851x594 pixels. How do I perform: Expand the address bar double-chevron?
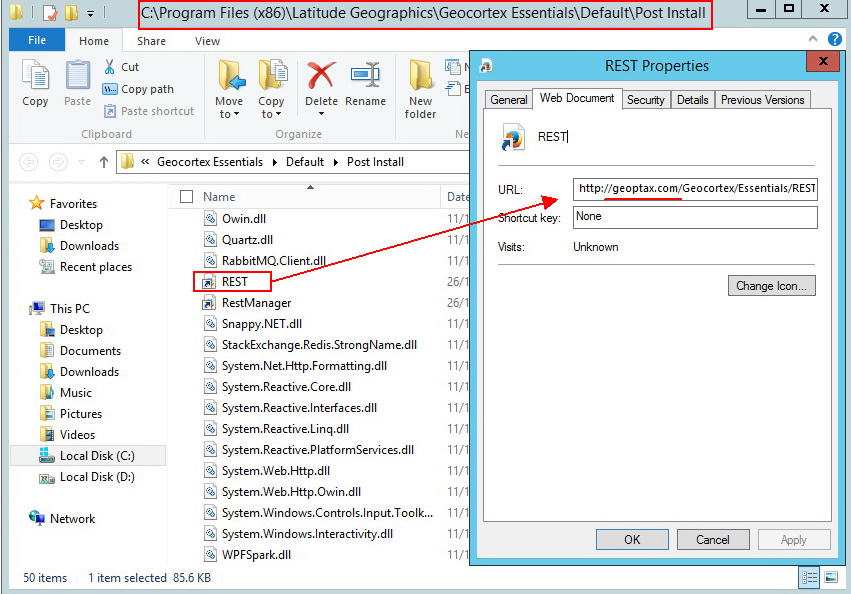(145, 162)
